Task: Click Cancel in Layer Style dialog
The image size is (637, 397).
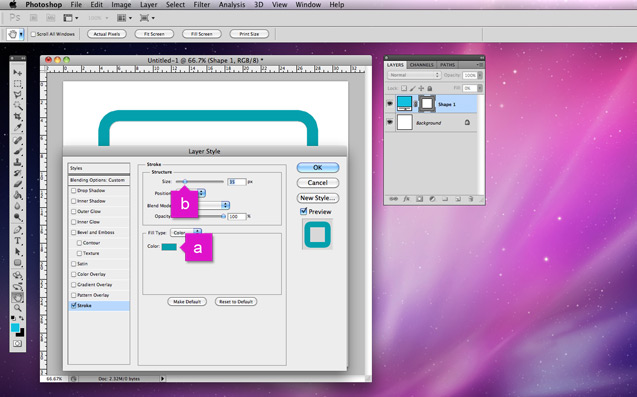Action: click(x=318, y=183)
